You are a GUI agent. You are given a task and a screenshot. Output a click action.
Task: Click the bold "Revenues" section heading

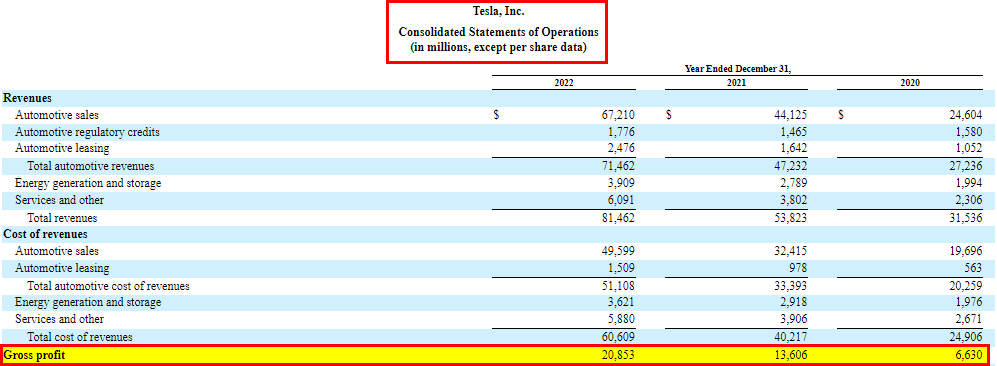click(x=27, y=98)
